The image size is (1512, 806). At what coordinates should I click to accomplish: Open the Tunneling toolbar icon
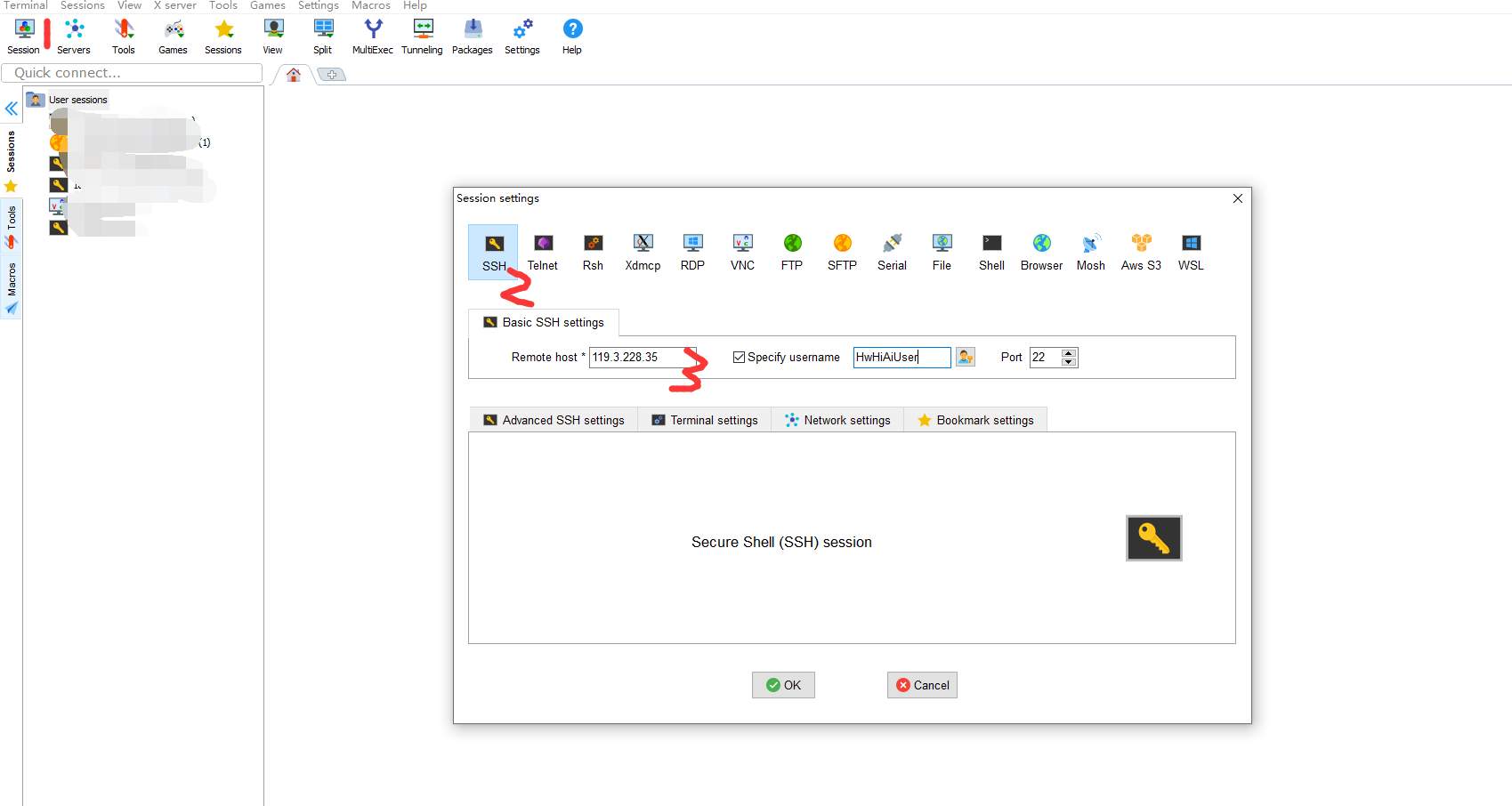(x=423, y=36)
